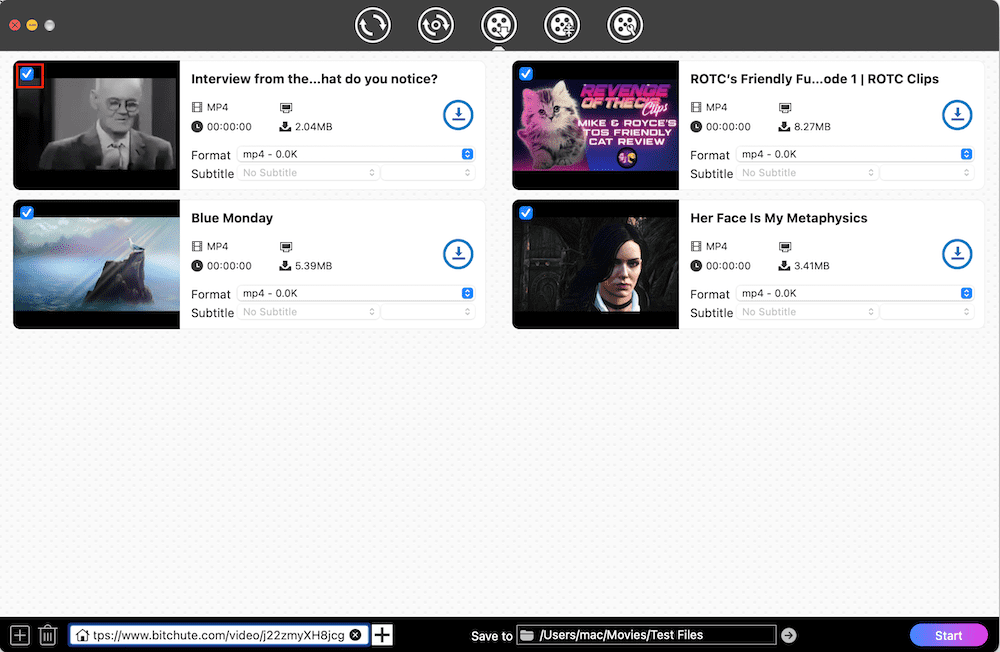Click the Blue Monday thumbnail
The width and height of the screenshot is (1000, 652).
(x=96, y=264)
